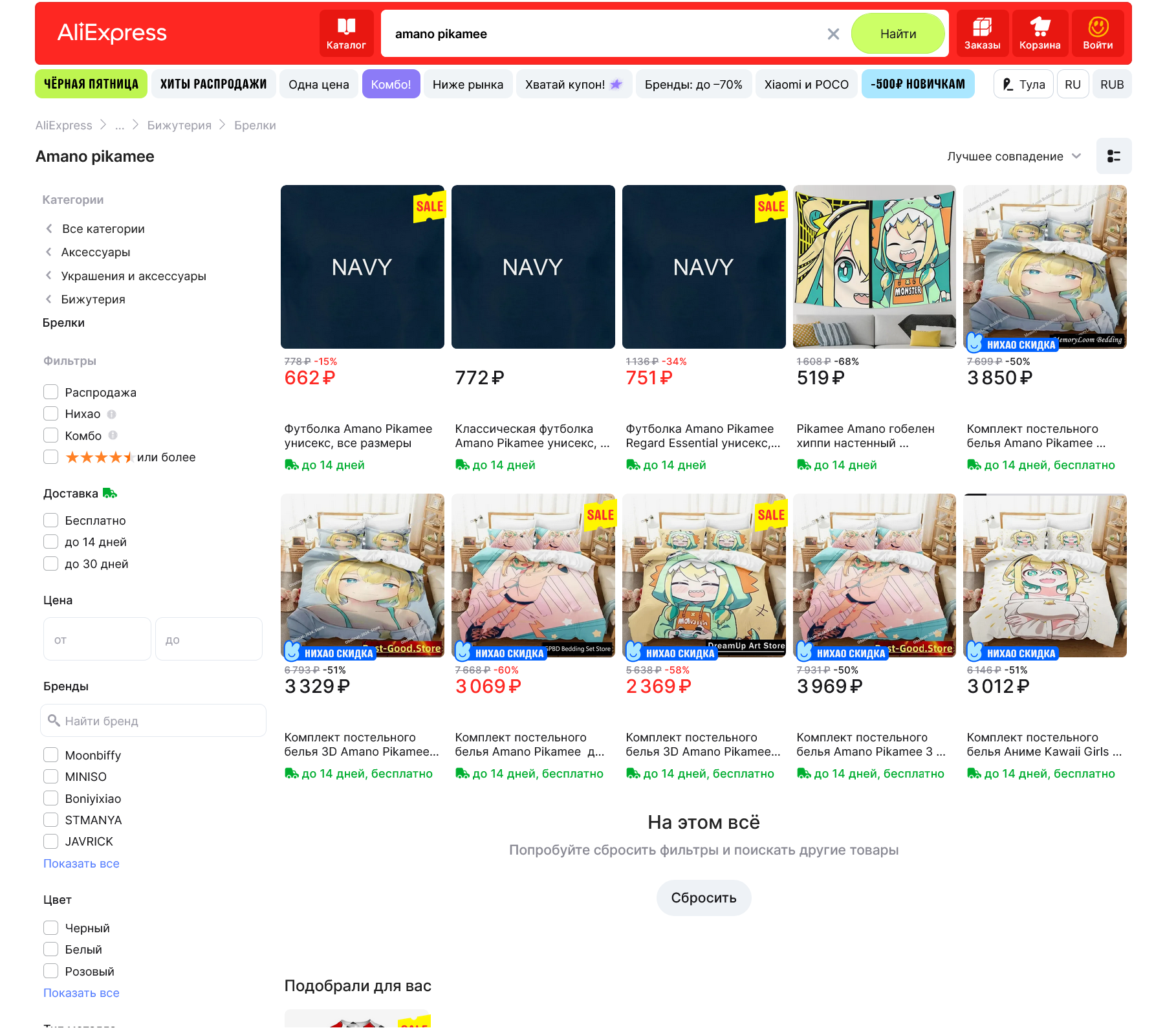Click SALE badge on 751 ₽ T-shirt
Screen dimensions: 1176x1028
click(771, 206)
